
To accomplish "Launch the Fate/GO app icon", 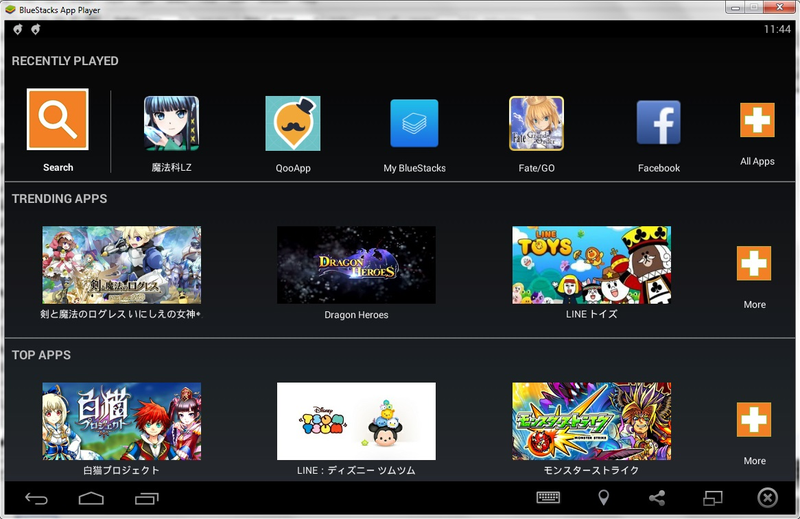I will pos(536,123).
